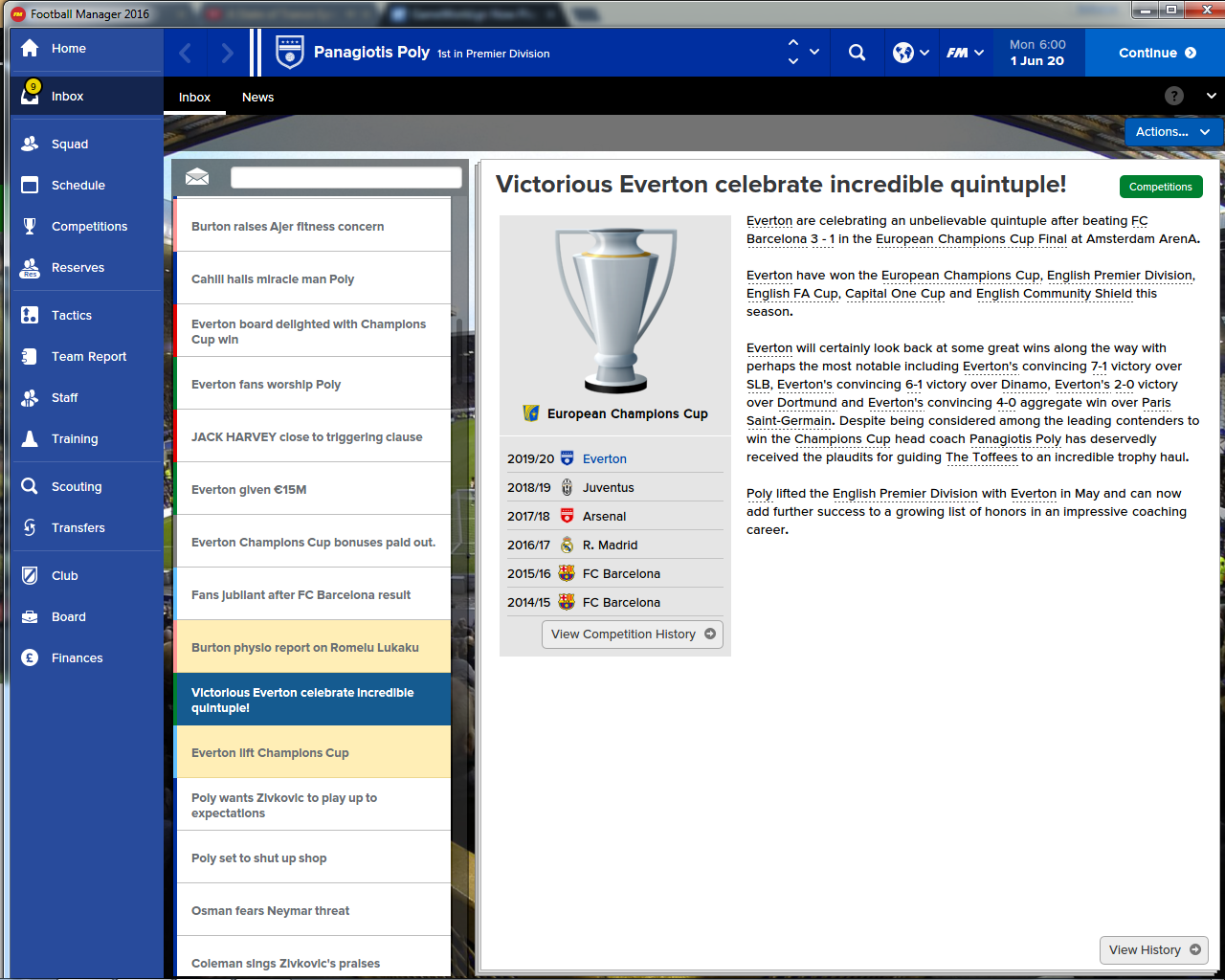Open the FM menu dropdown

tap(966, 53)
